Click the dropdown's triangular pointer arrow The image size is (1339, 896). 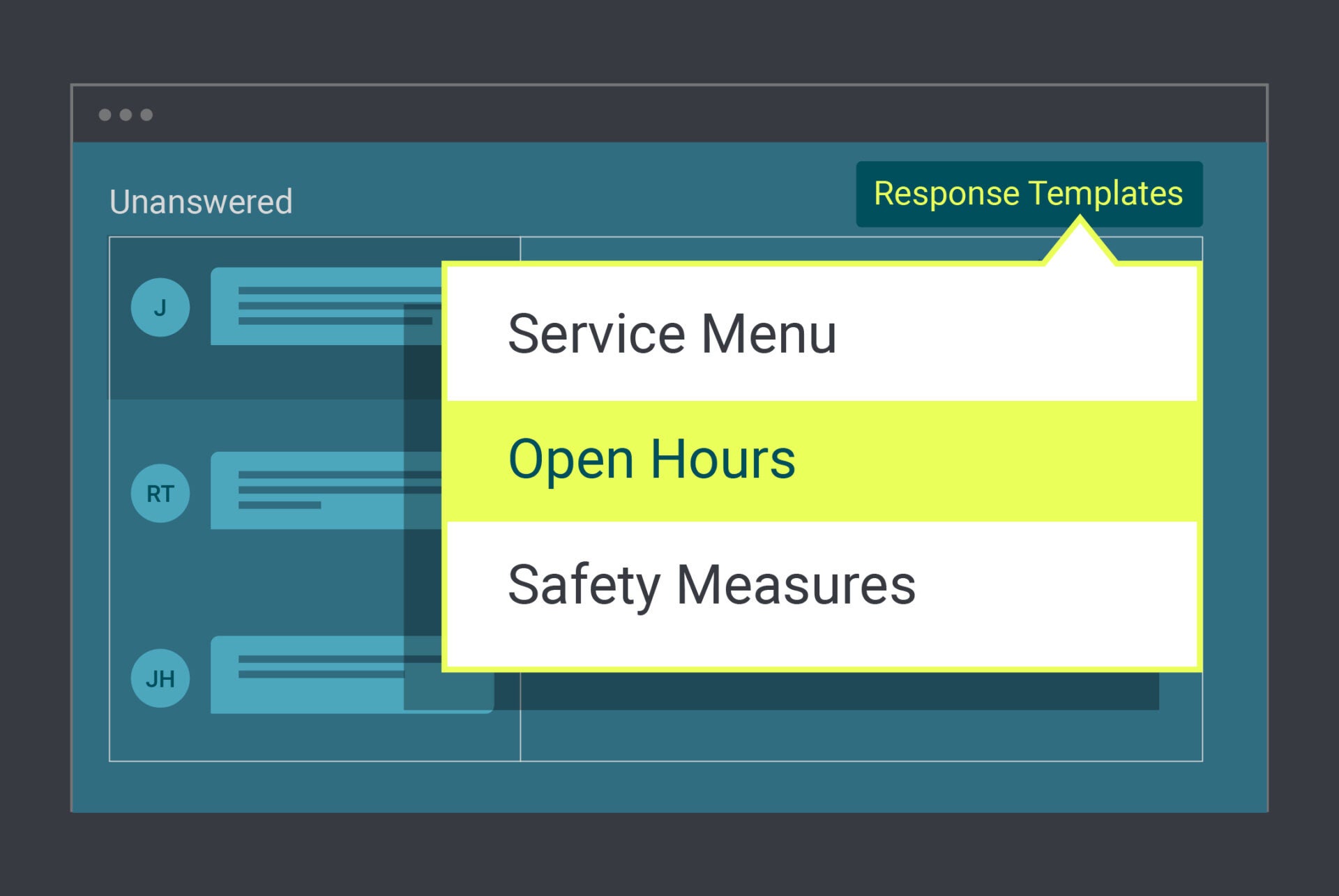tap(1080, 244)
